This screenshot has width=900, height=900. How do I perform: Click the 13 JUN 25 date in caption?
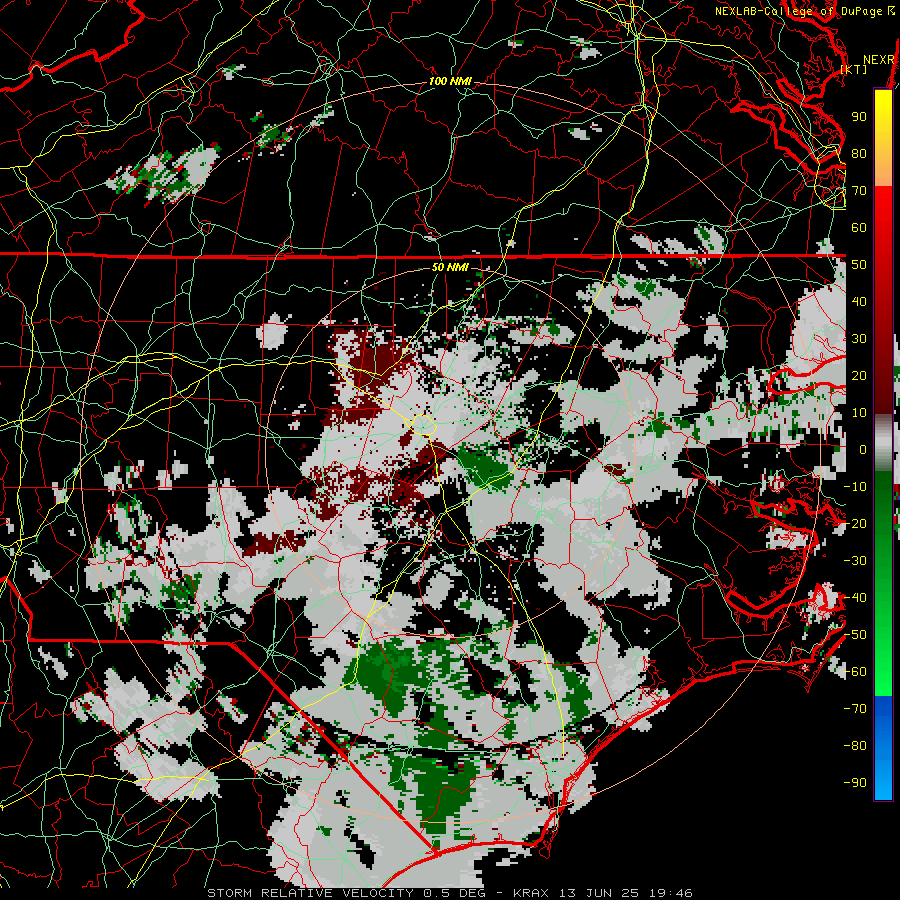[600, 893]
